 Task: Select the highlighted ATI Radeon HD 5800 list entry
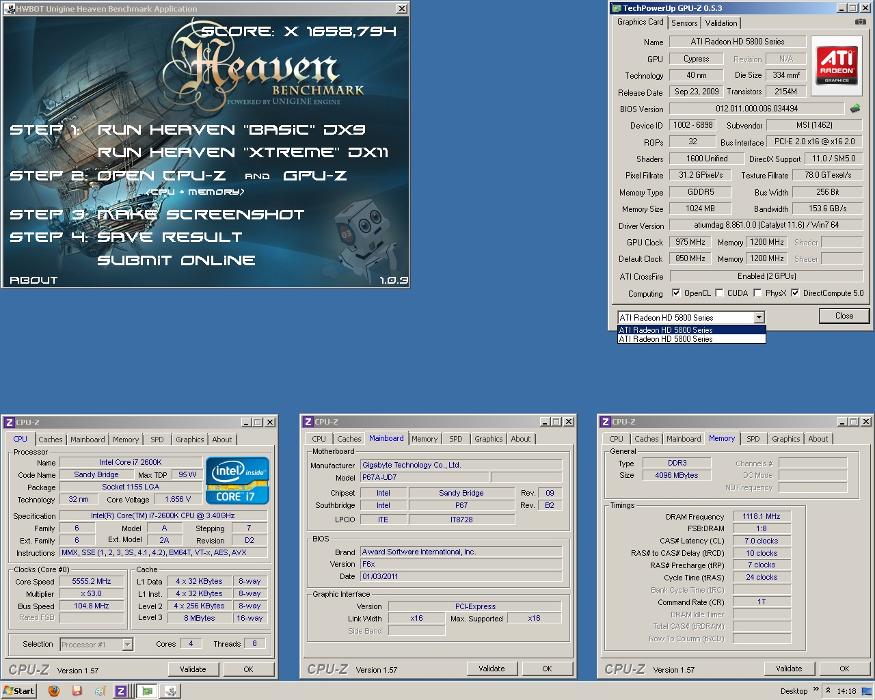[x=691, y=330]
